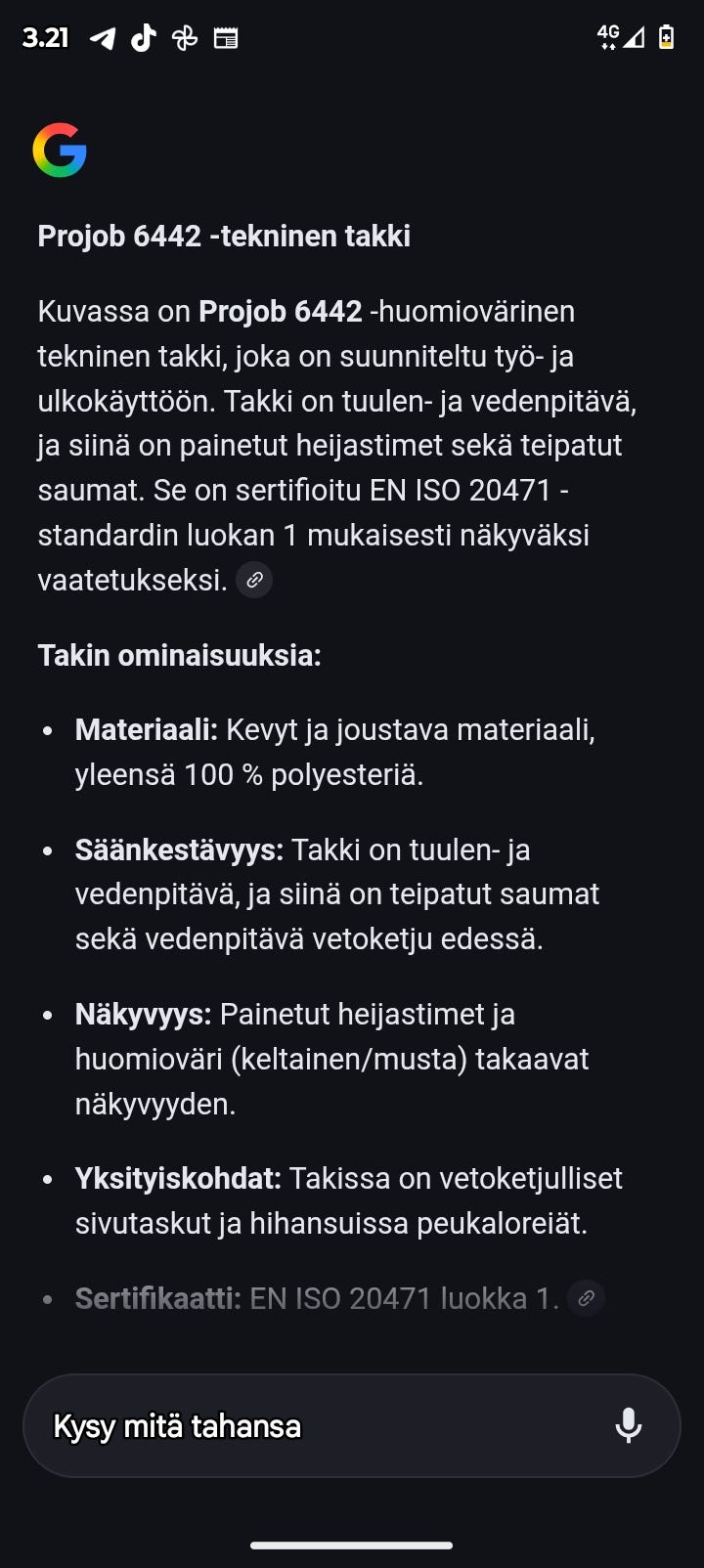Open the link beside EN ISO 20471 luokka 1
The width and height of the screenshot is (704, 1568).
click(x=586, y=1298)
